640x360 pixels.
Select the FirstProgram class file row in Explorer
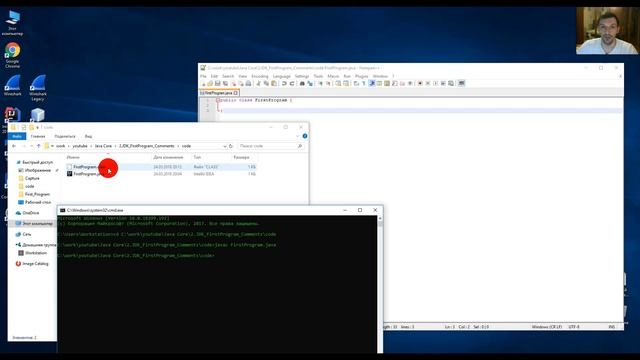(161, 167)
